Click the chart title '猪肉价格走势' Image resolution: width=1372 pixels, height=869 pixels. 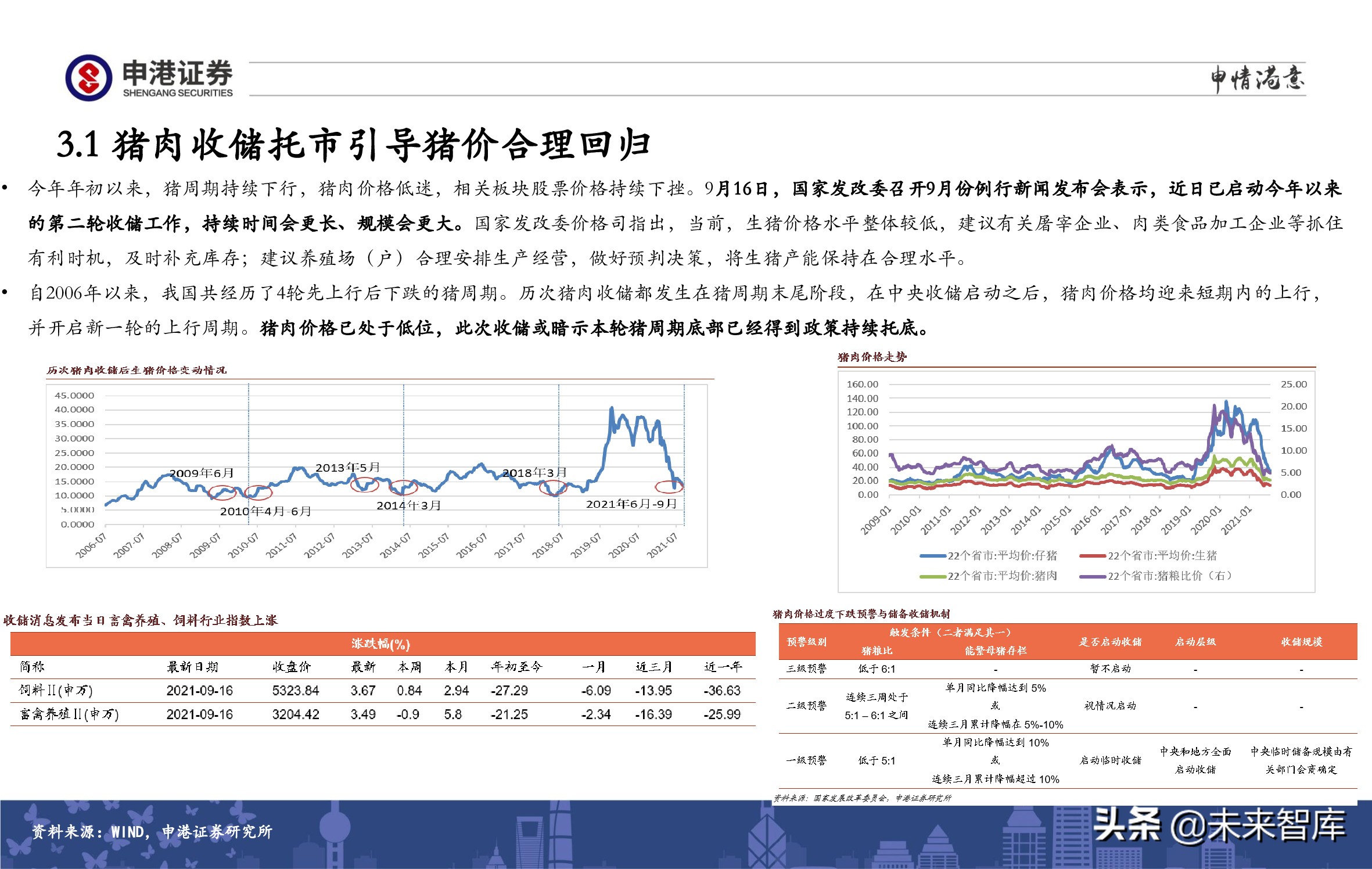coord(872,357)
